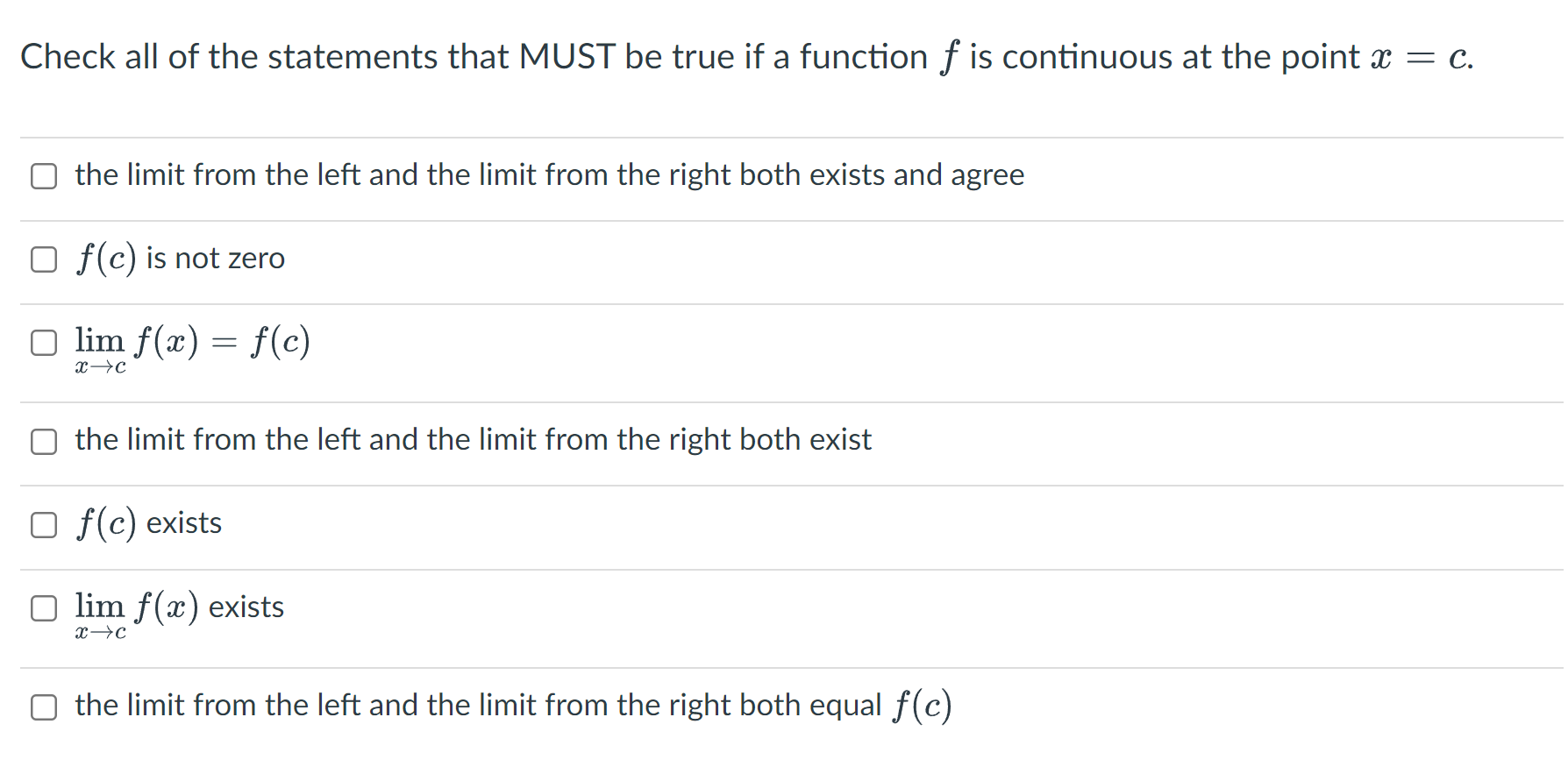Check the statement about left and right limits agreeing

pyautogui.click(x=43, y=176)
